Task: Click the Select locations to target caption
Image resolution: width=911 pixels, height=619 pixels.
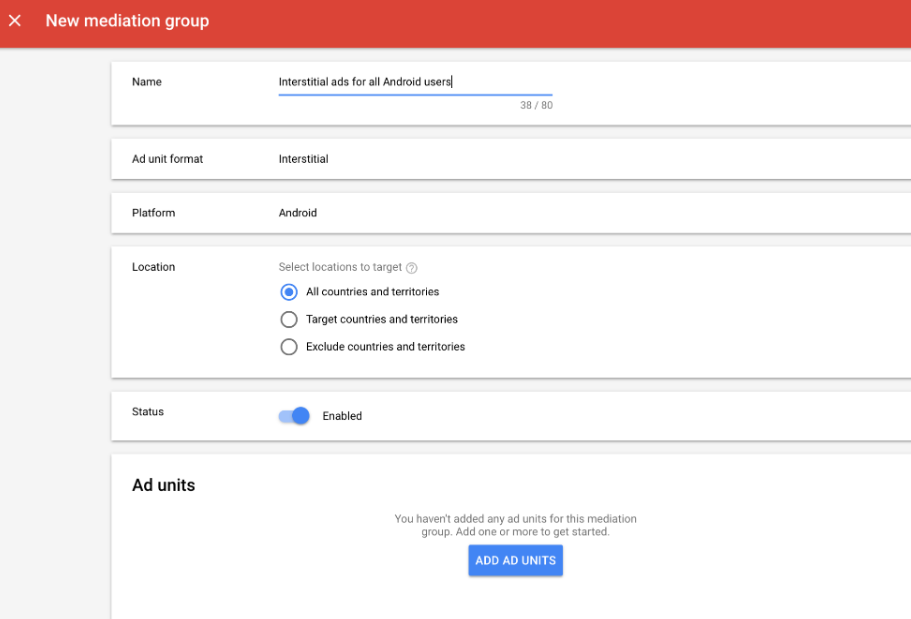Action: [x=340, y=267]
